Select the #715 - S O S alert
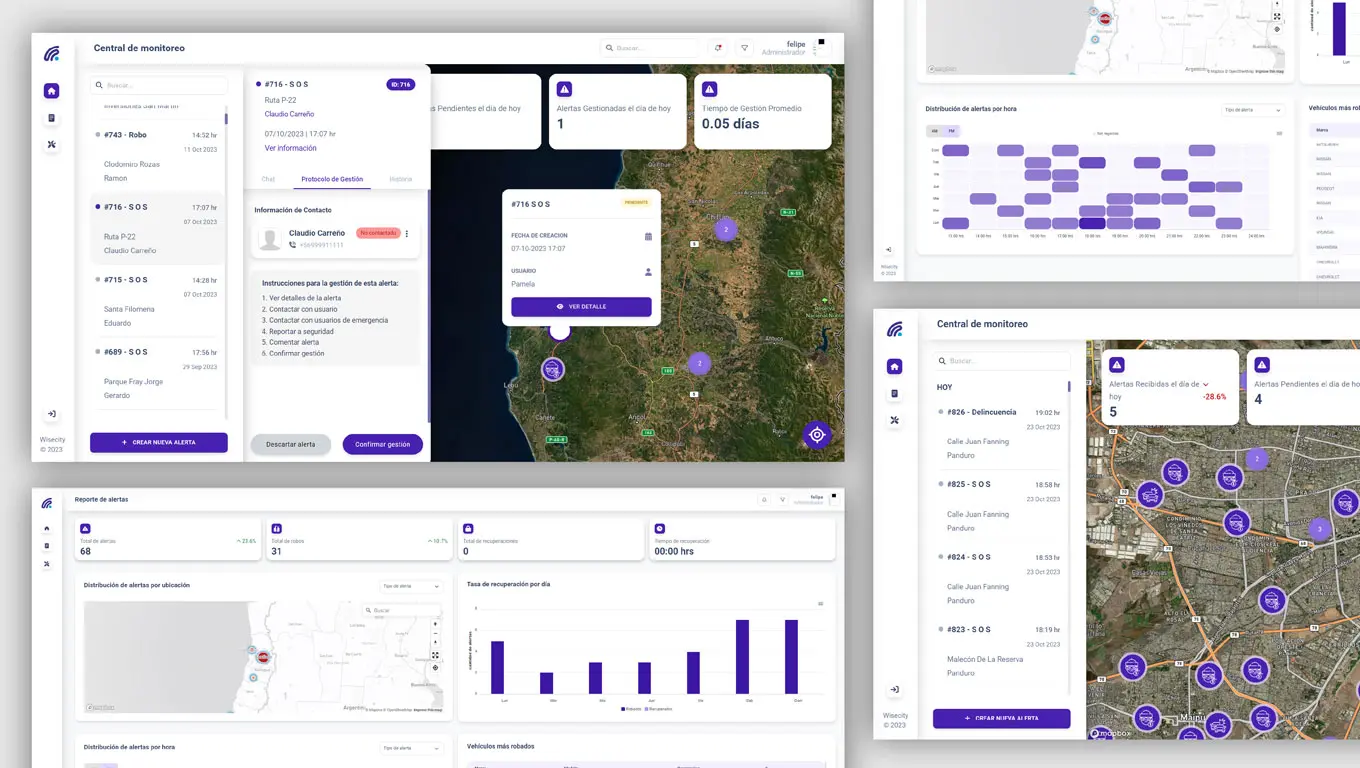The image size is (1360, 768). pos(160,302)
